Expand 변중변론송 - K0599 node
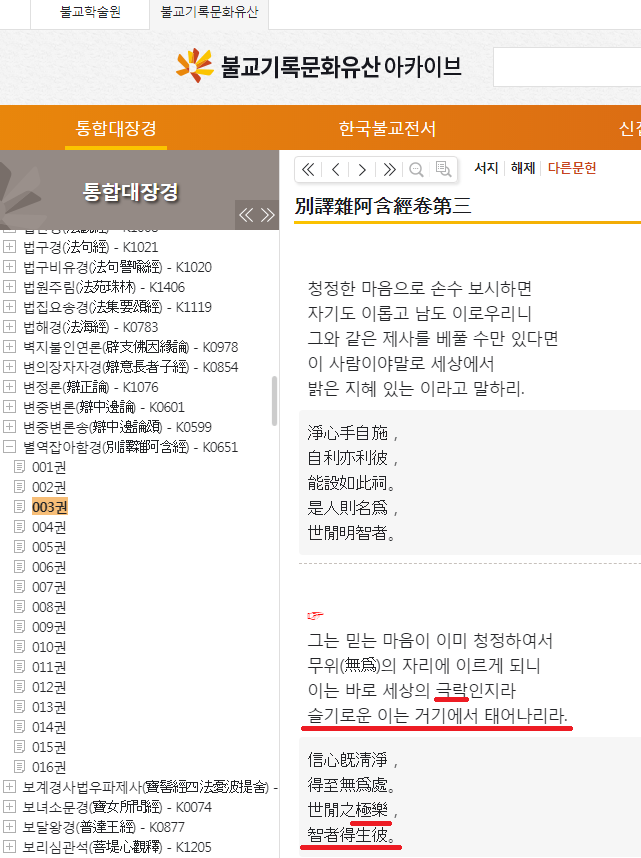The image size is (641, 858). pyautogui.click(x=9, y=427)
